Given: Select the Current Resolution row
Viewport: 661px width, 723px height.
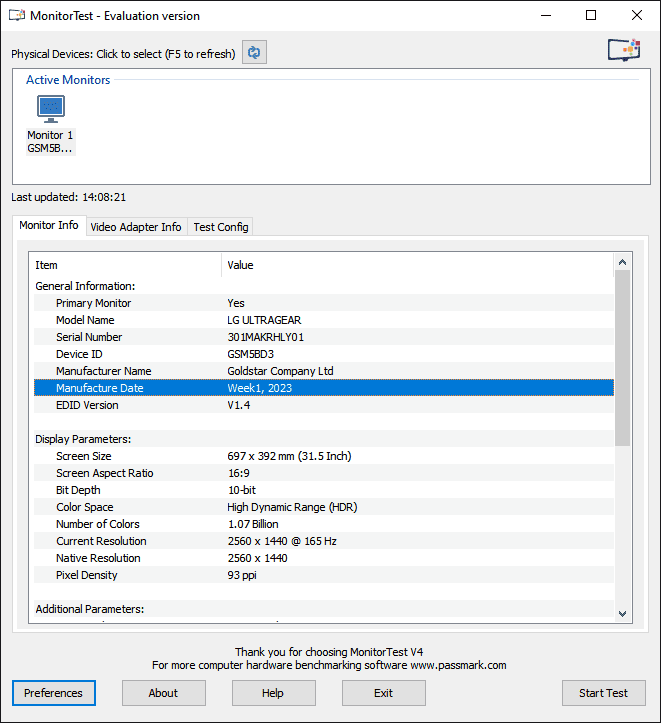Looking at the screenshot, I should (x=324, y=541).
